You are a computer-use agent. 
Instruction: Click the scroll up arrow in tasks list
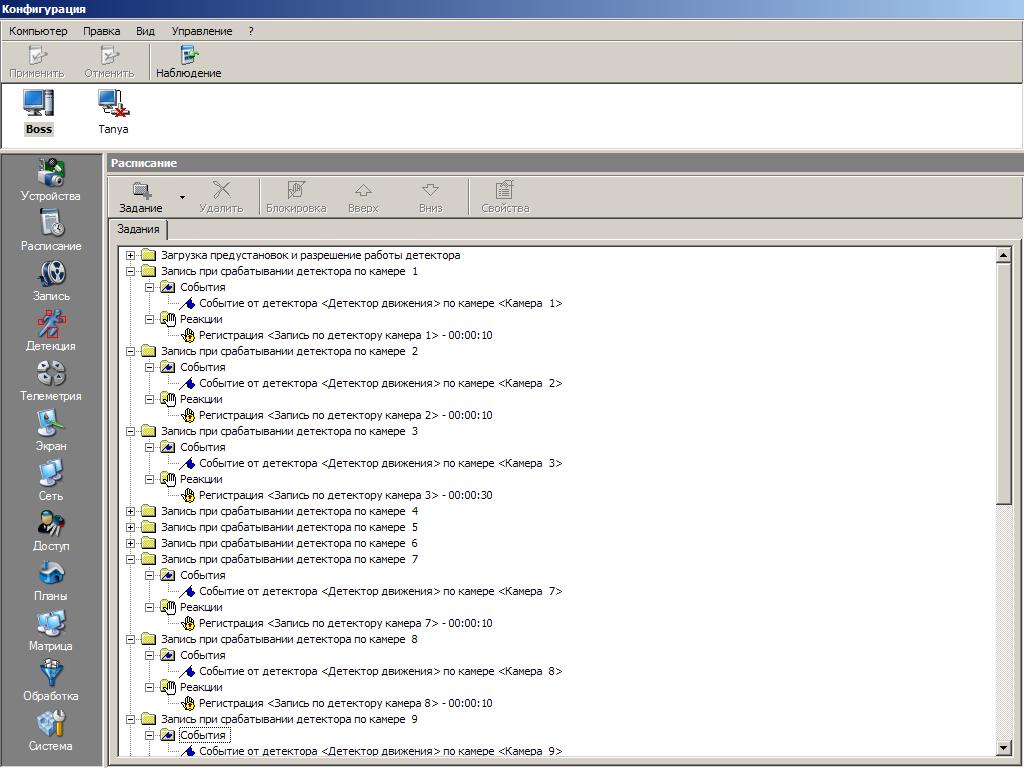tap(1004, 255)
